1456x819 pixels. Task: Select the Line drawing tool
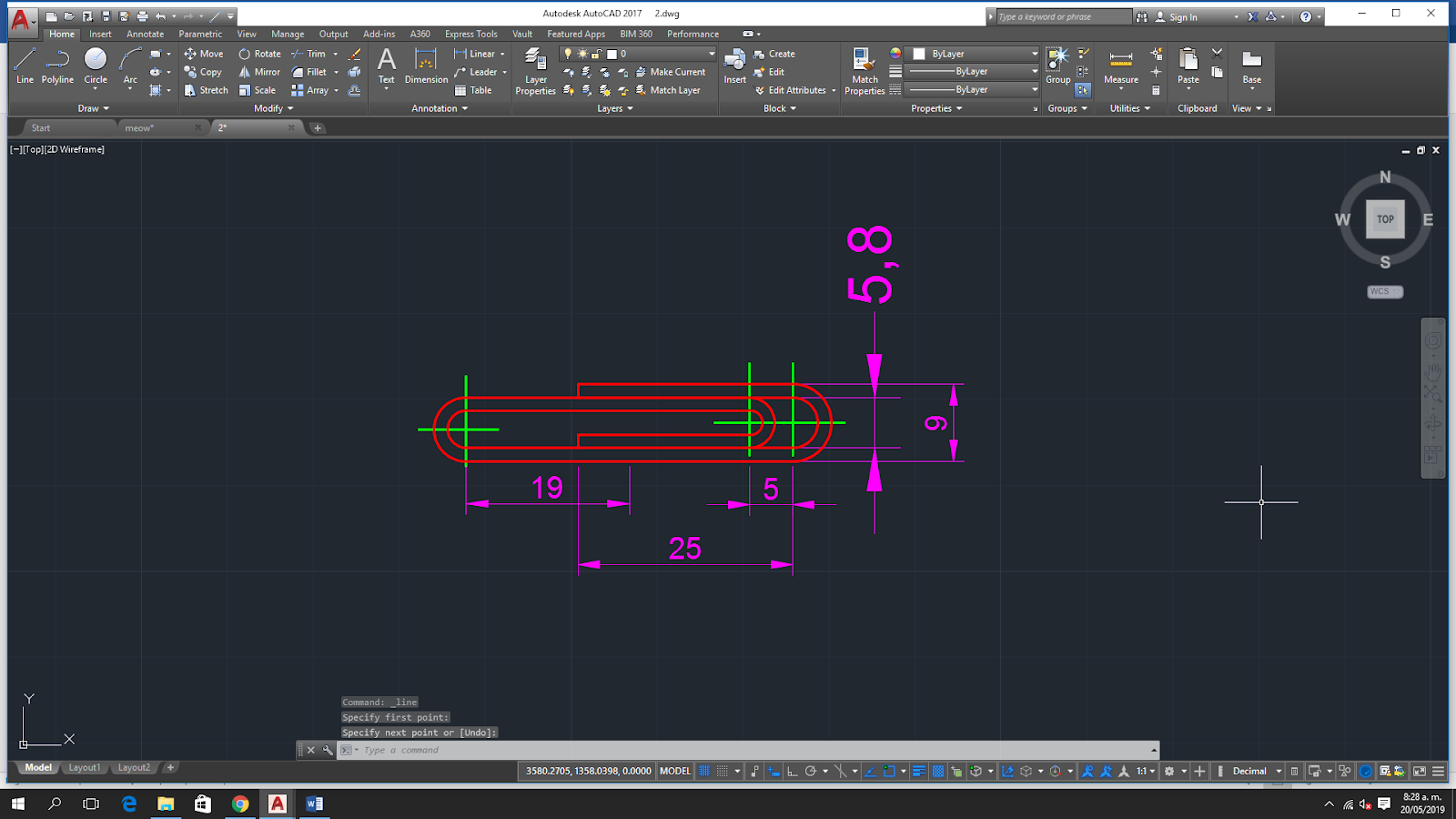tap(25, 62)
